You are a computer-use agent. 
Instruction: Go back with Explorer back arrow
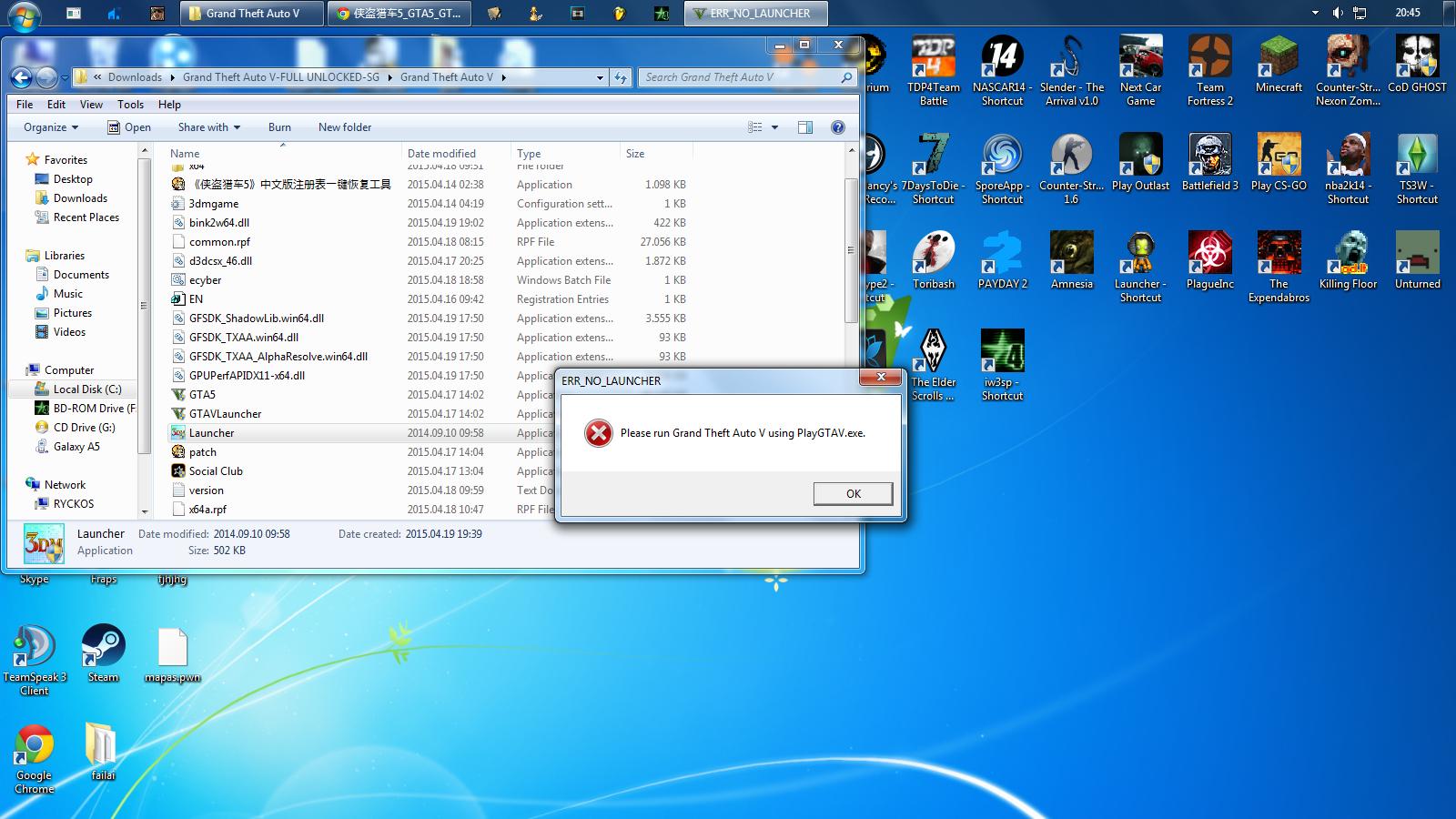click(22, 77)
